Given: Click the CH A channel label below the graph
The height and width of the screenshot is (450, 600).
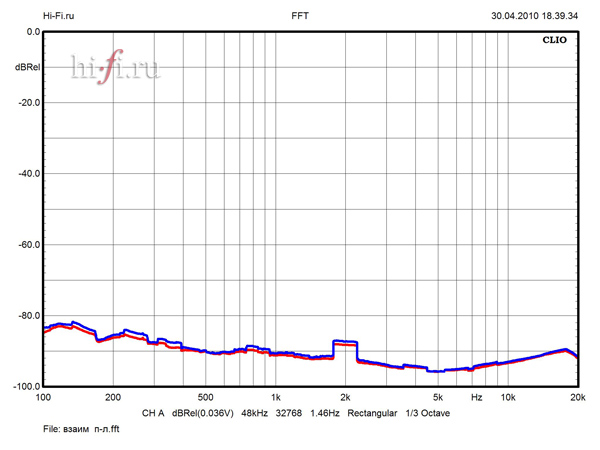Looking at the screenshot, I should point(153,412).
